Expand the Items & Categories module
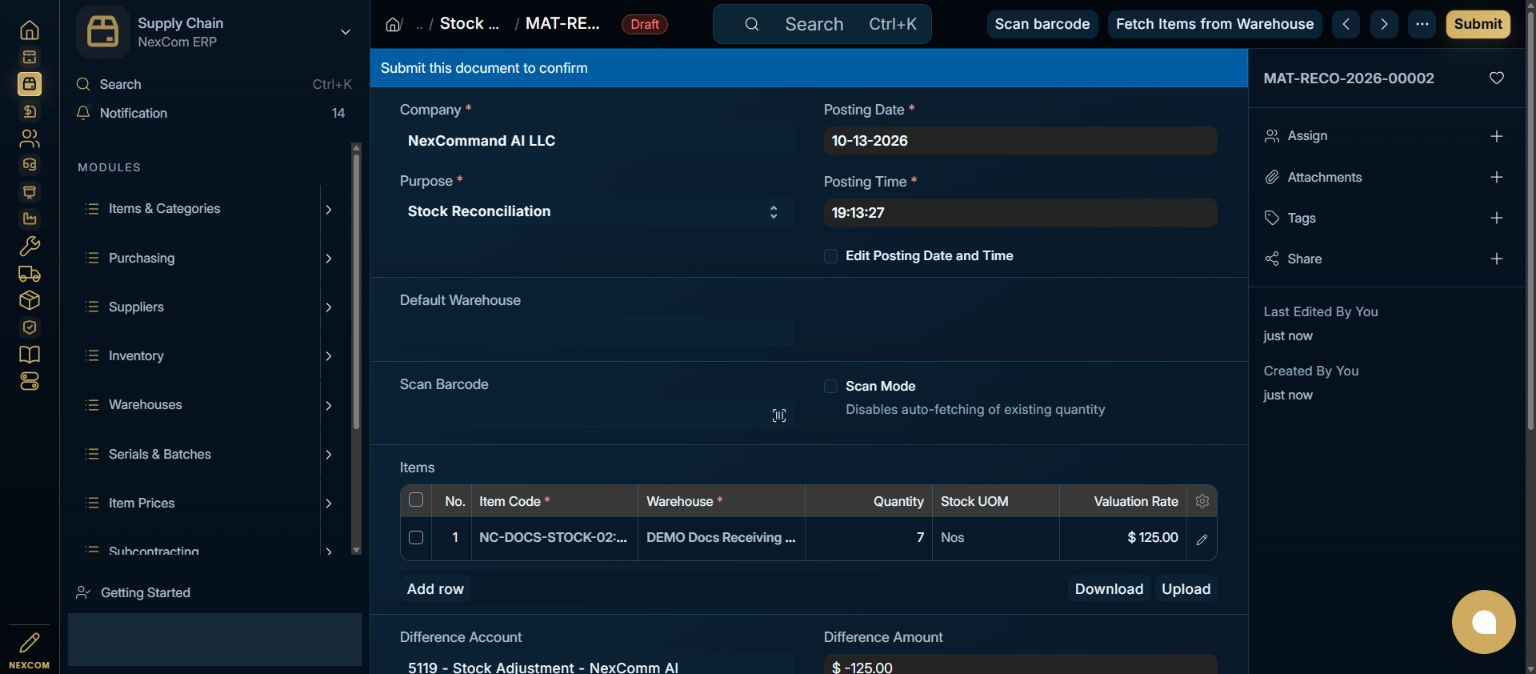 (328, 209)
